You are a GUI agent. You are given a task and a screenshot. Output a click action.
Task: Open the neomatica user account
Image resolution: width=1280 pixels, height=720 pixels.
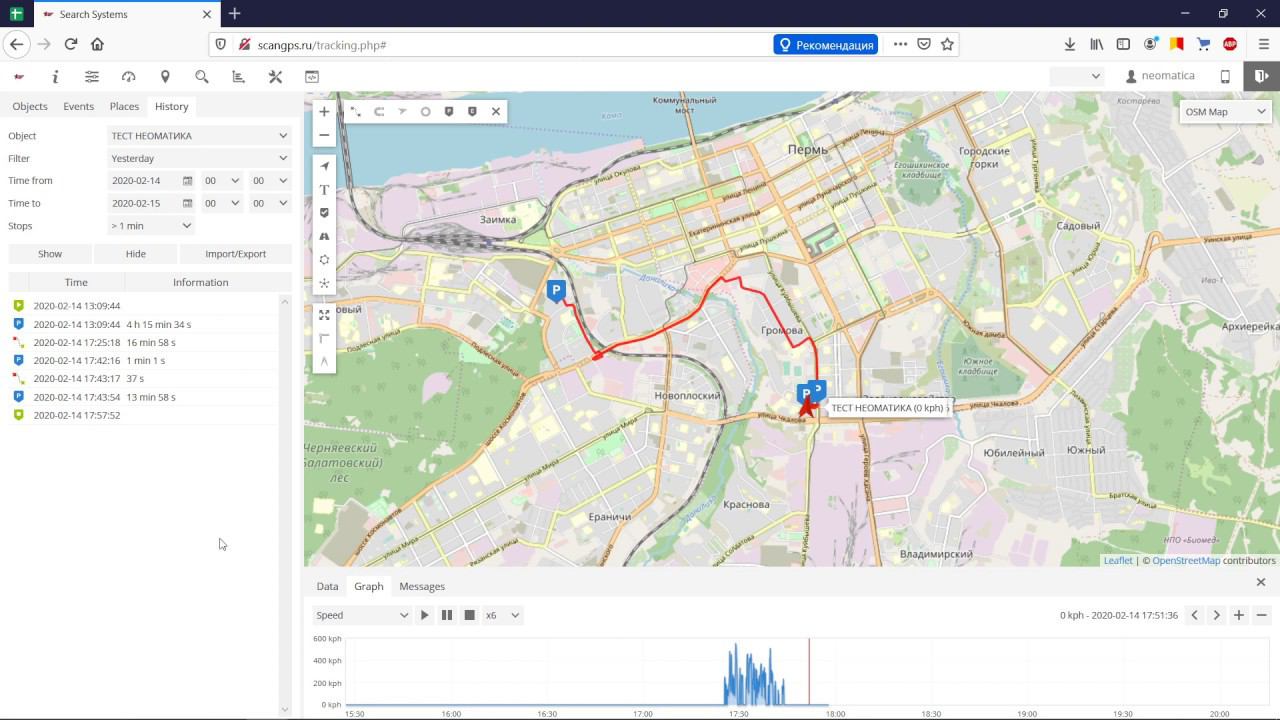(x=1160, y=76)
